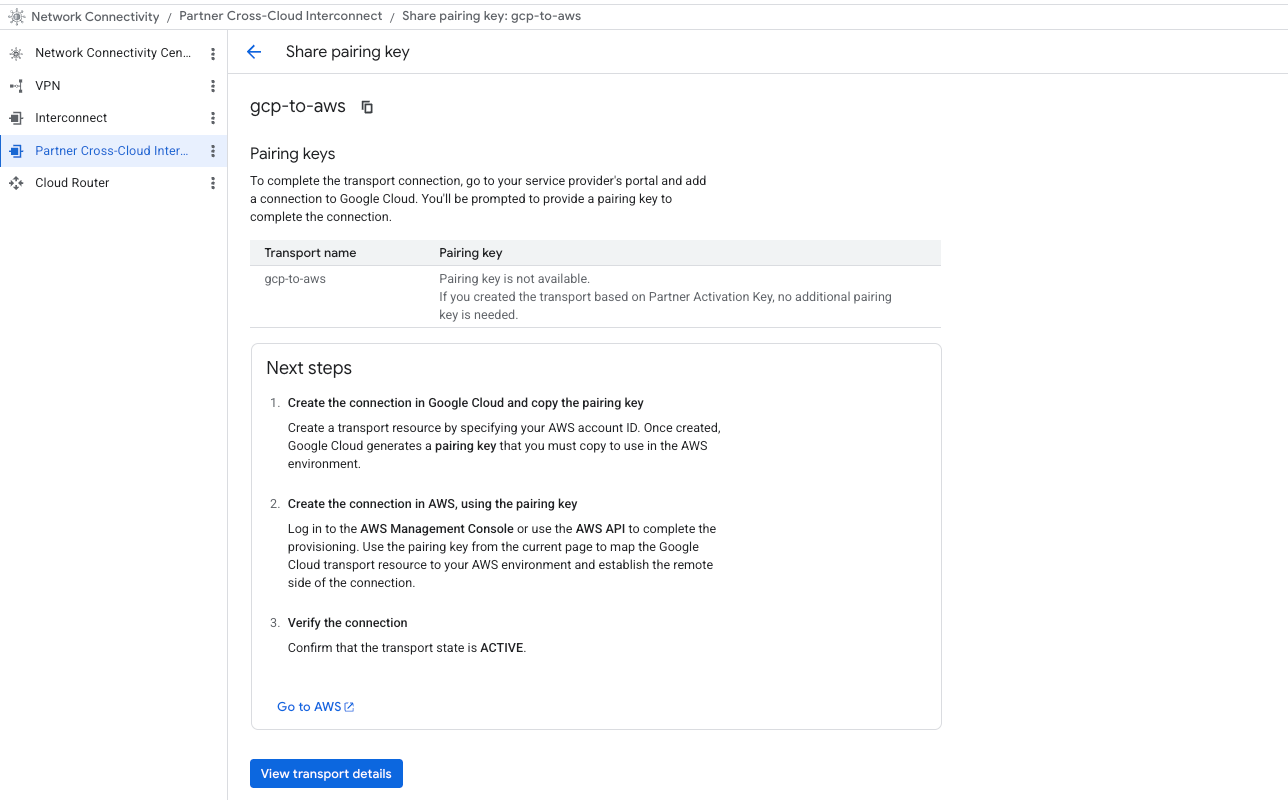
Task: Click the Interconnect chip icon in sidebar
Action: pos(16,118)
